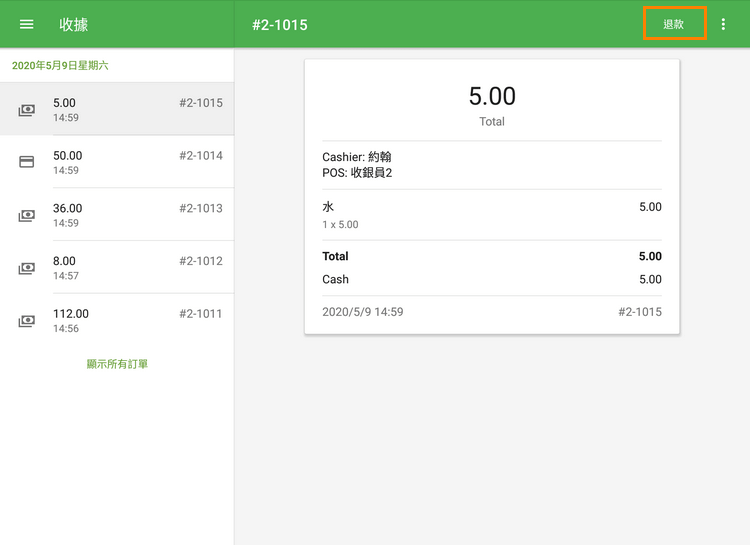
Task: Click the 顯示所有訂單 link
Action: pos(117,364)
